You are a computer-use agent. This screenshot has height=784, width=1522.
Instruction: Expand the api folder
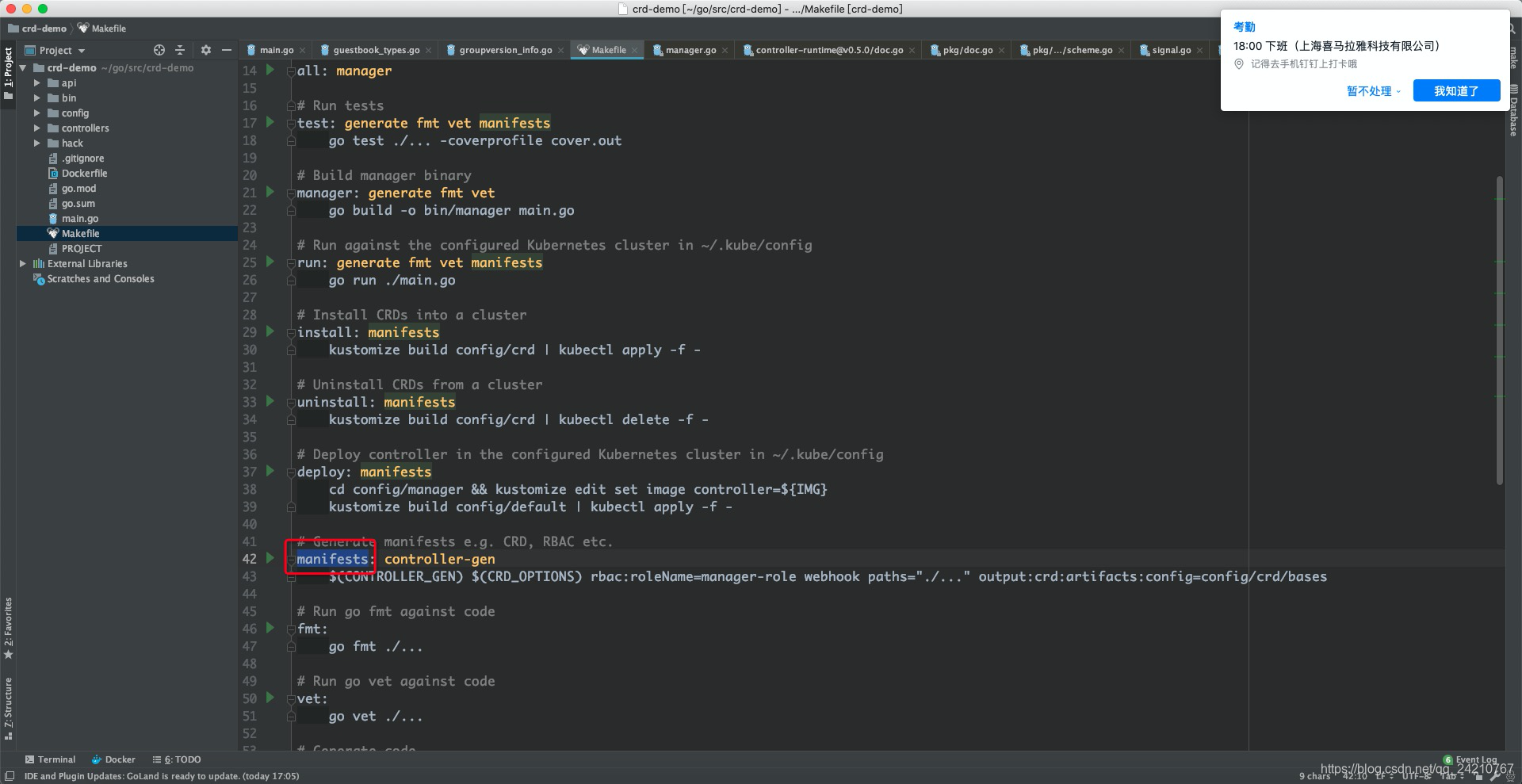tap(36, 83)
